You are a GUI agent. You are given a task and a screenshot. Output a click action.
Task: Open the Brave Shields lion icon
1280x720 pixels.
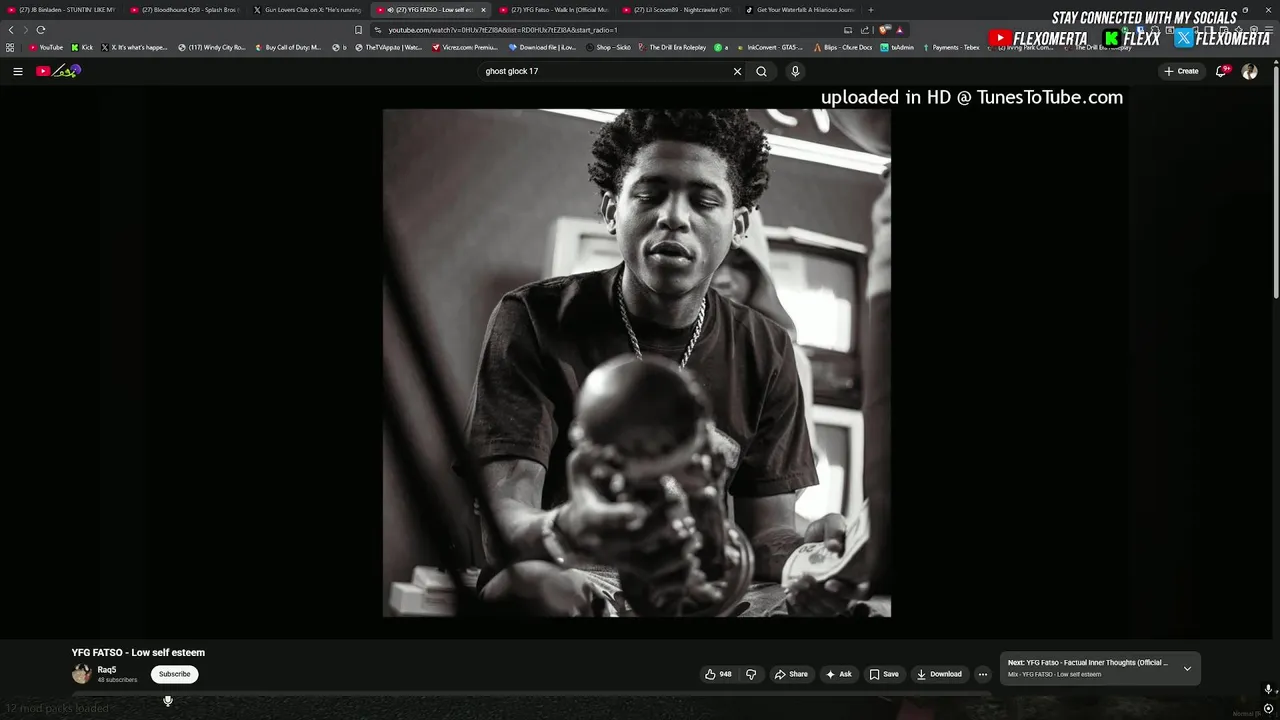(884, 30)
